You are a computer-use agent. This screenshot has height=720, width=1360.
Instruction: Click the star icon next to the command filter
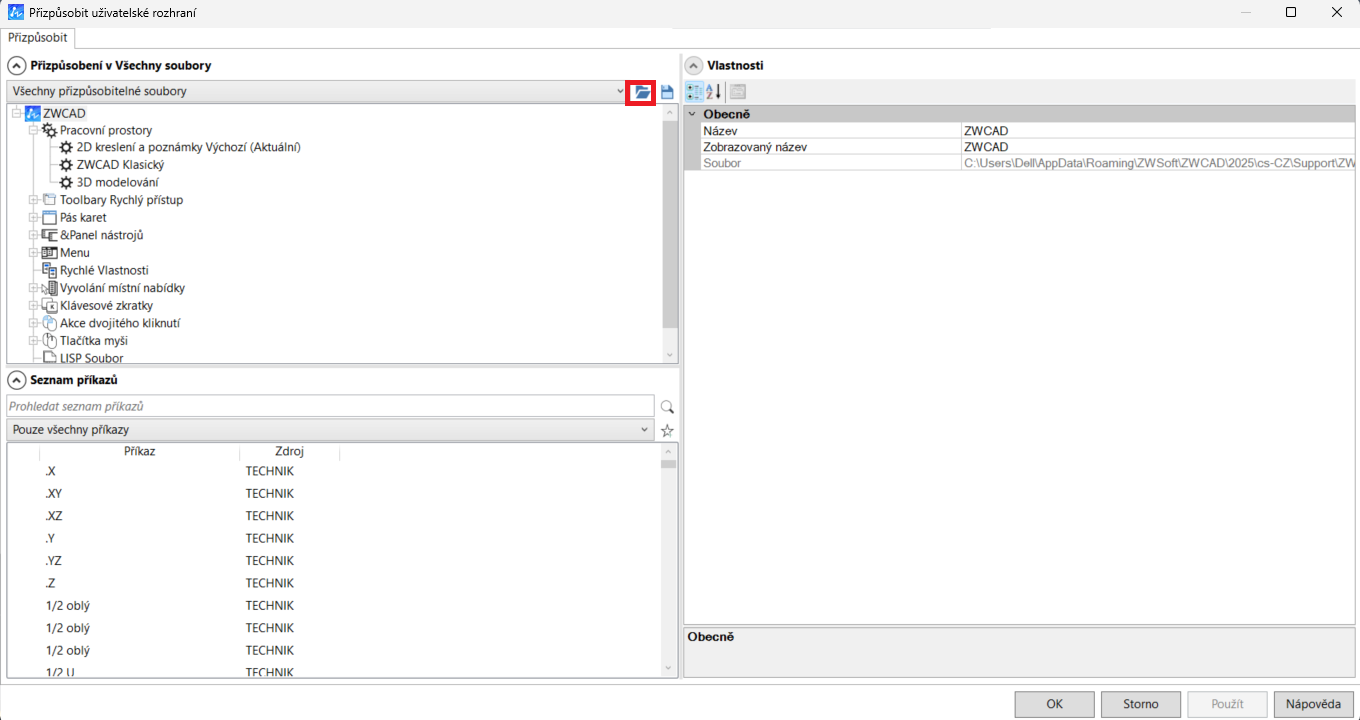667,431
